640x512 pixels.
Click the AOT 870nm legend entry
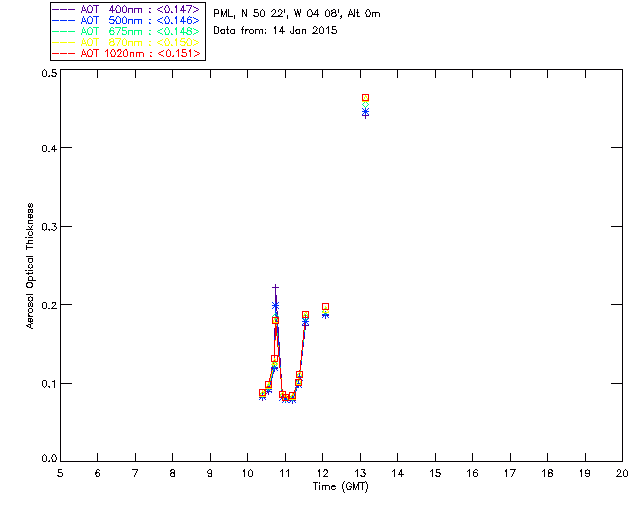(x=127, y=42)
